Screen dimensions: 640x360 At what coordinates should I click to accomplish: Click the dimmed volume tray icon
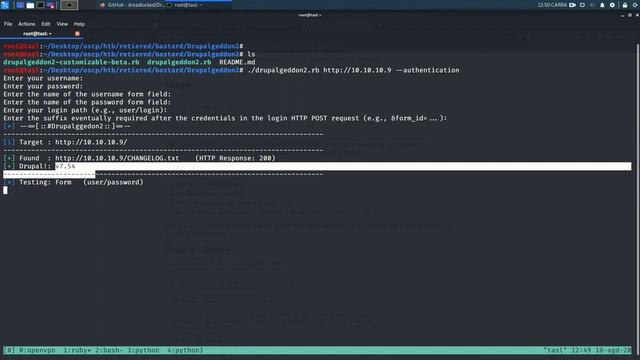pyautogui.click(x=592, y=5)
